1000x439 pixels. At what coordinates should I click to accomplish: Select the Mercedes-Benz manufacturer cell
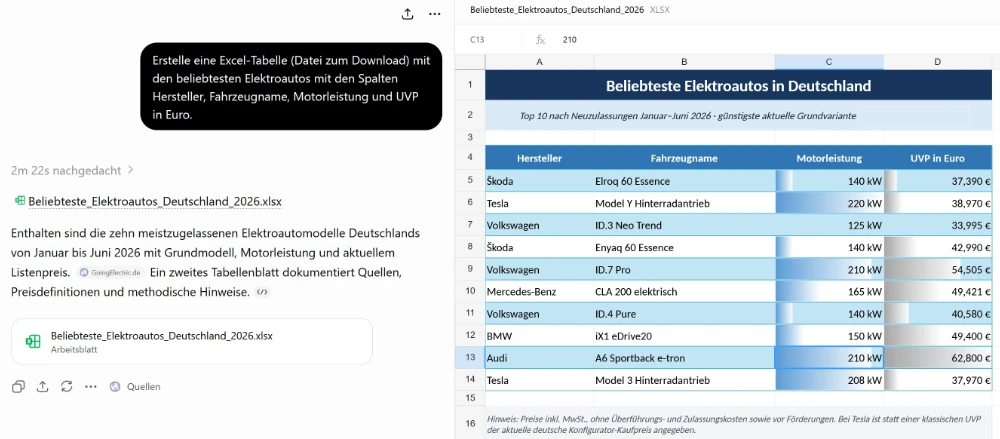pyautogui.click(x=540, y=292)
